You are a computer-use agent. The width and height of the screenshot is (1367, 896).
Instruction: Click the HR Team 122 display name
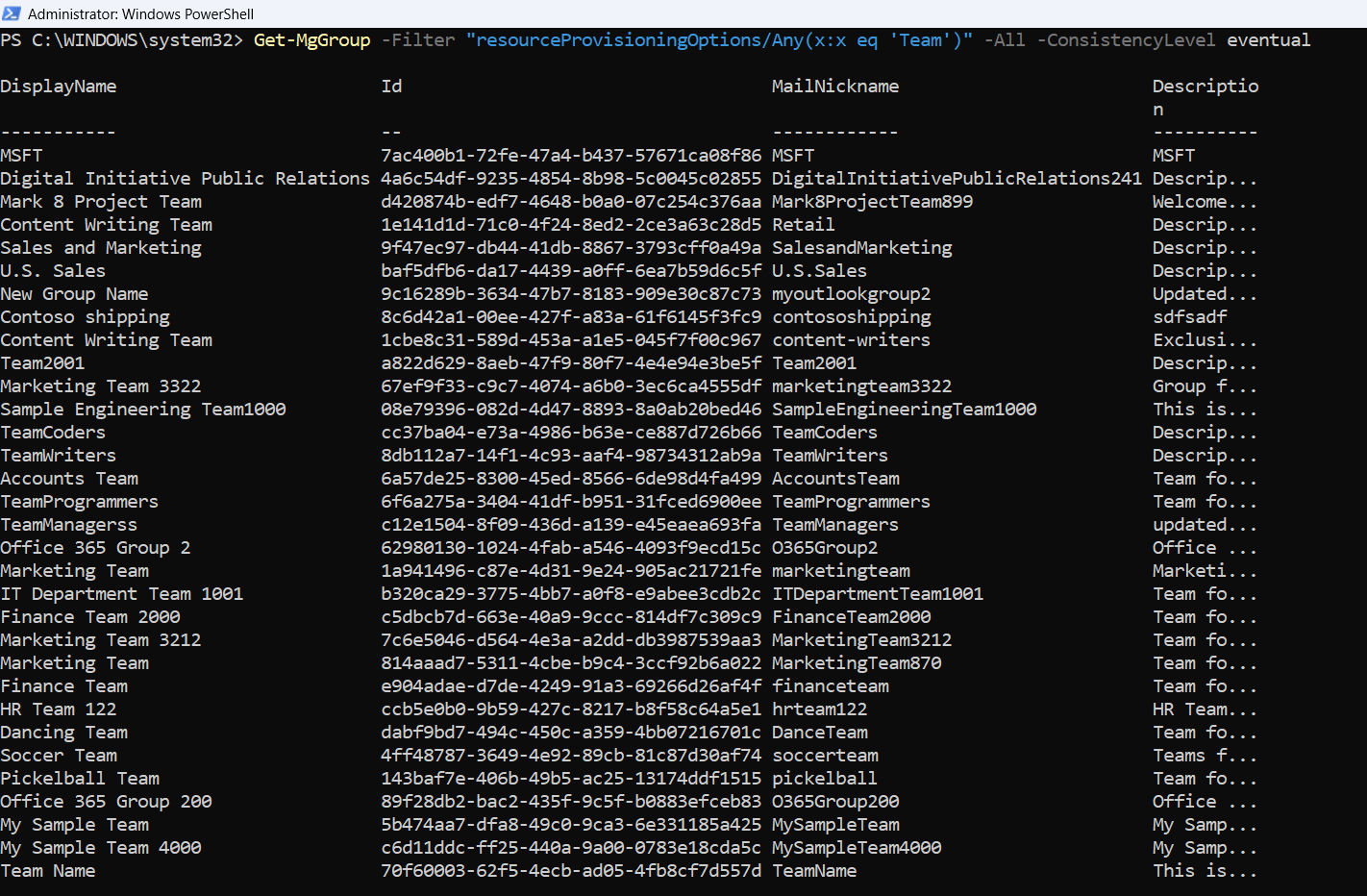pyautogui.click(x=59, y=709)
